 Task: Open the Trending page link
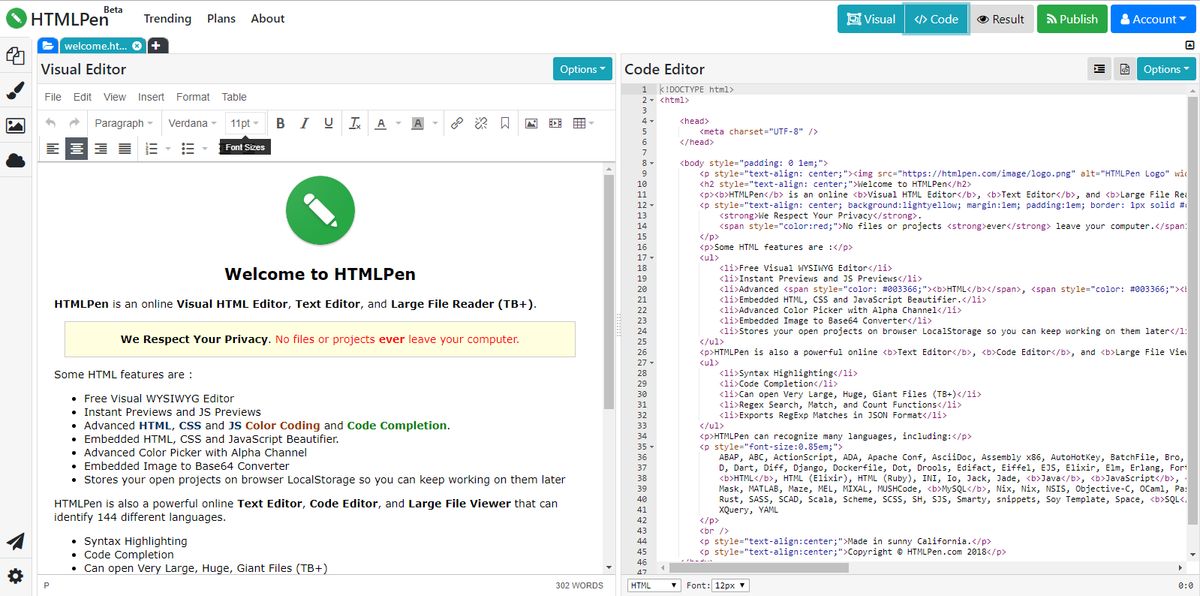[167, 18]
